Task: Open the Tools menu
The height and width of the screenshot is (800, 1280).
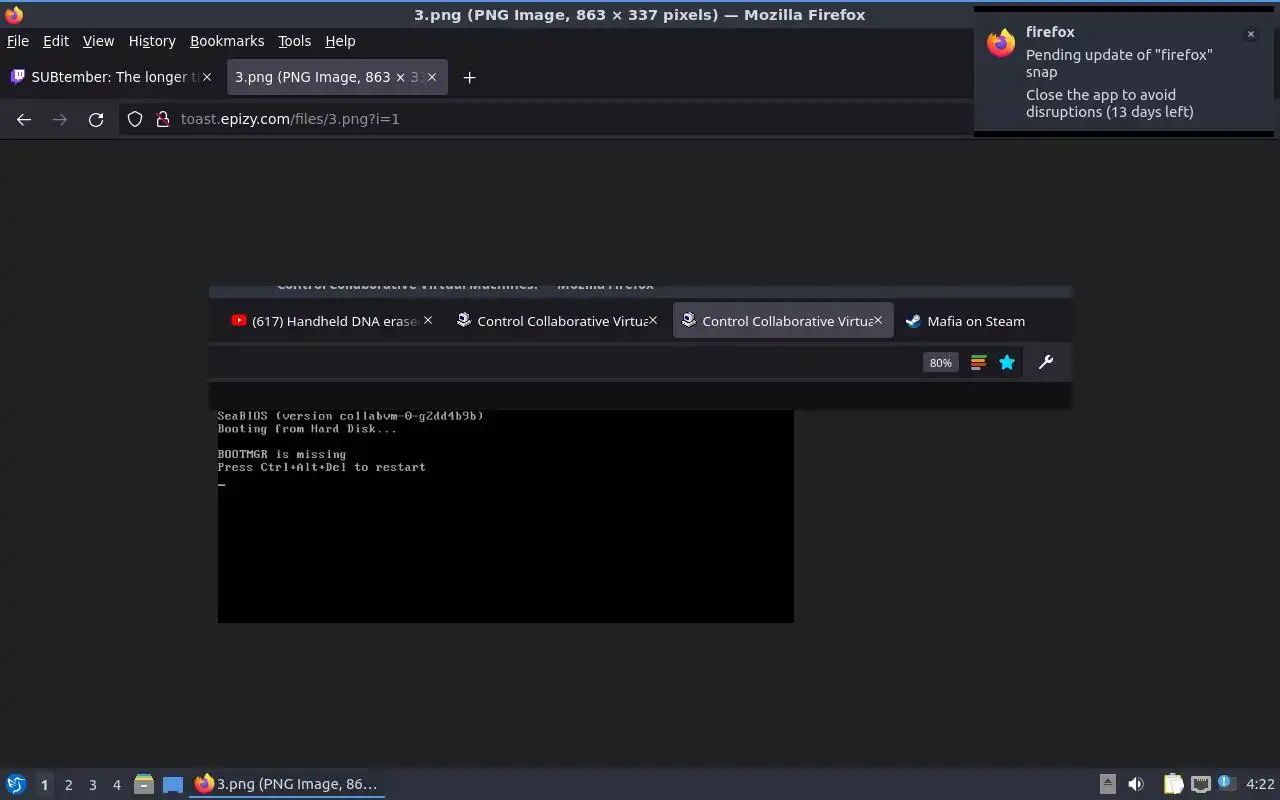Action: click(294, 41)
